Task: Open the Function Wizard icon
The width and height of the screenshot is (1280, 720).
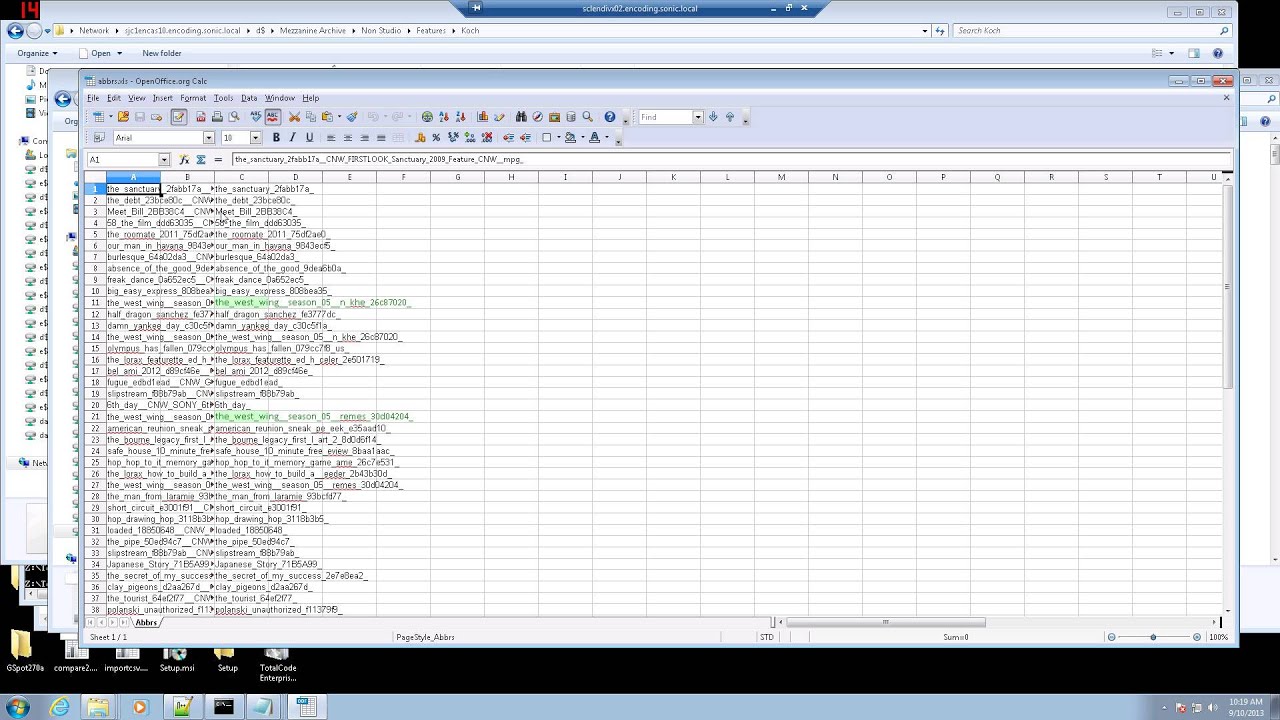Action: pyautogui.click(x=184, y=159)
